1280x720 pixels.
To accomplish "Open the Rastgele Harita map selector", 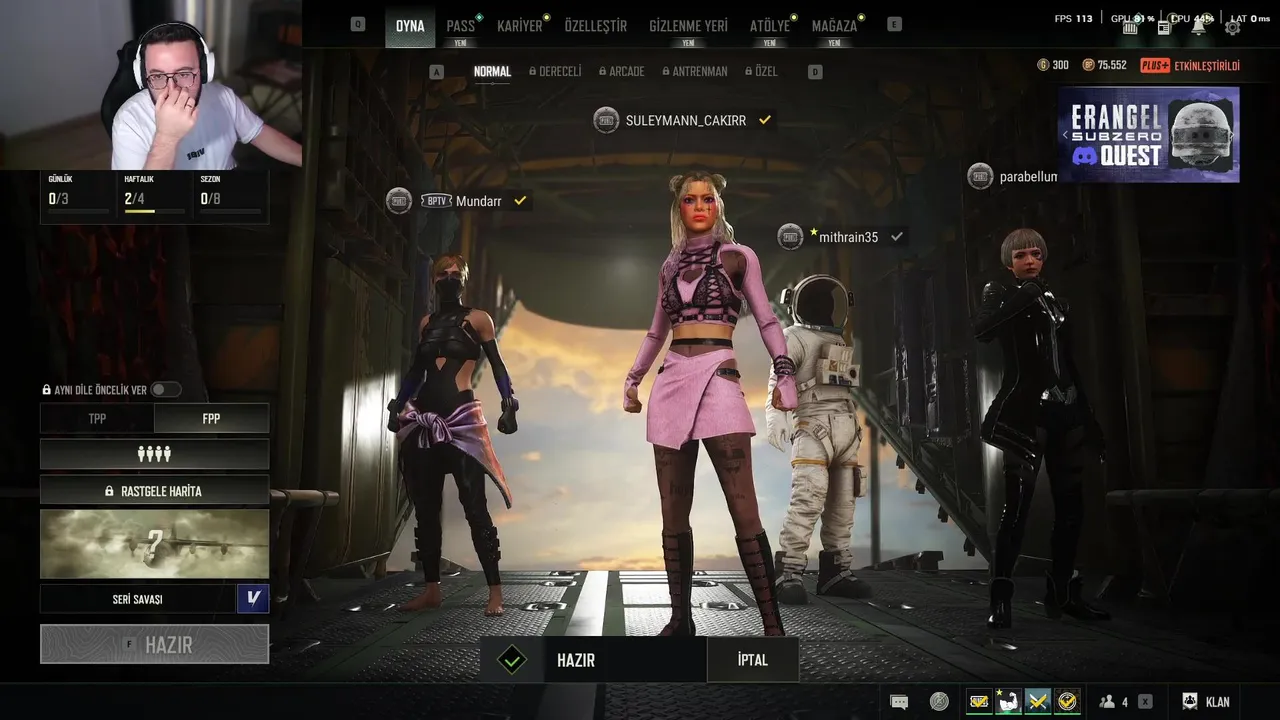I will (154, 491).
